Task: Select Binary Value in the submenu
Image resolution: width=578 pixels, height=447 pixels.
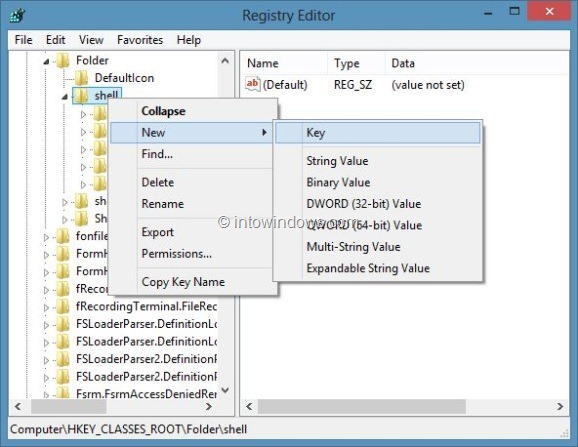Action: point(378,182)
